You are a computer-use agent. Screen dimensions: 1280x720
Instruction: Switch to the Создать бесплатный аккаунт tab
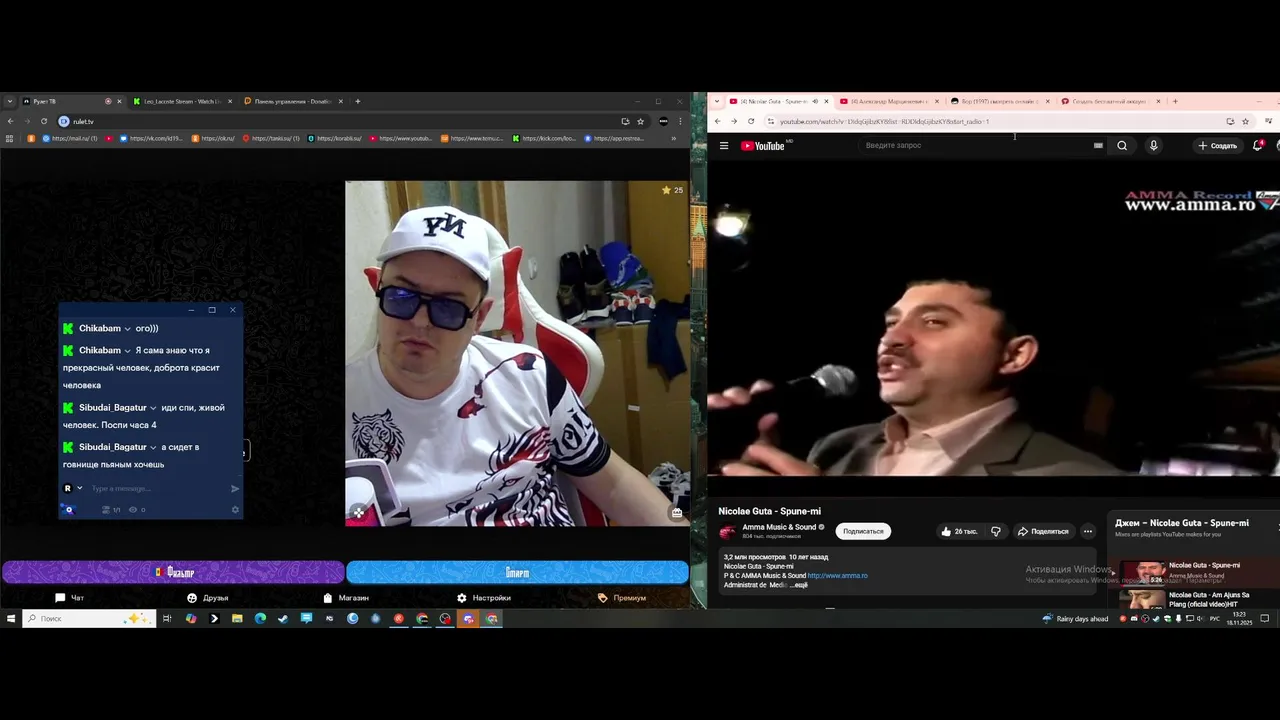pyautogui.click(x=1109, y=101)
